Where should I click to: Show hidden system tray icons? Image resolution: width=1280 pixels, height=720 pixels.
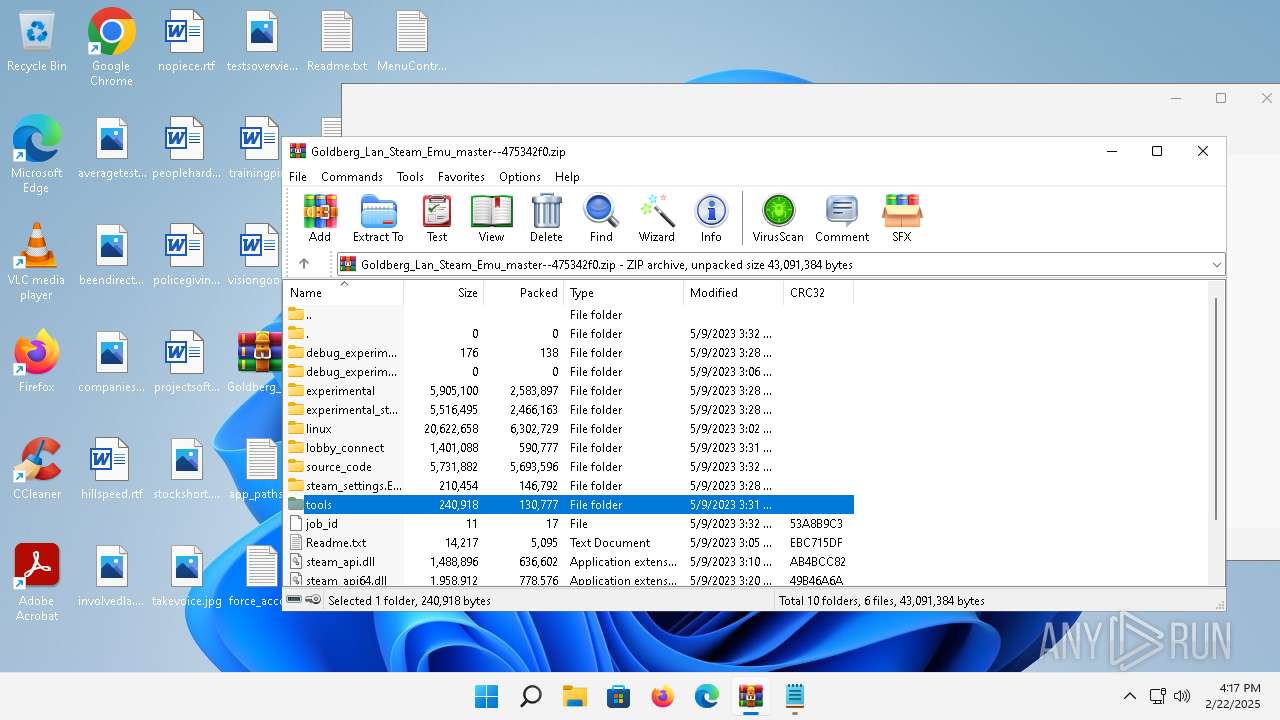coord(1130,696)
